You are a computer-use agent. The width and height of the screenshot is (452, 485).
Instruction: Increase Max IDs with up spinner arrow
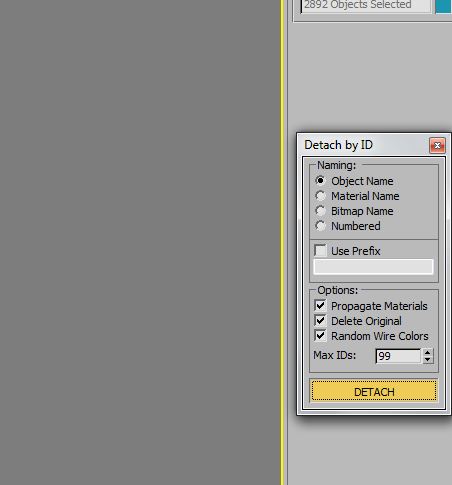(x=428, y=352)
